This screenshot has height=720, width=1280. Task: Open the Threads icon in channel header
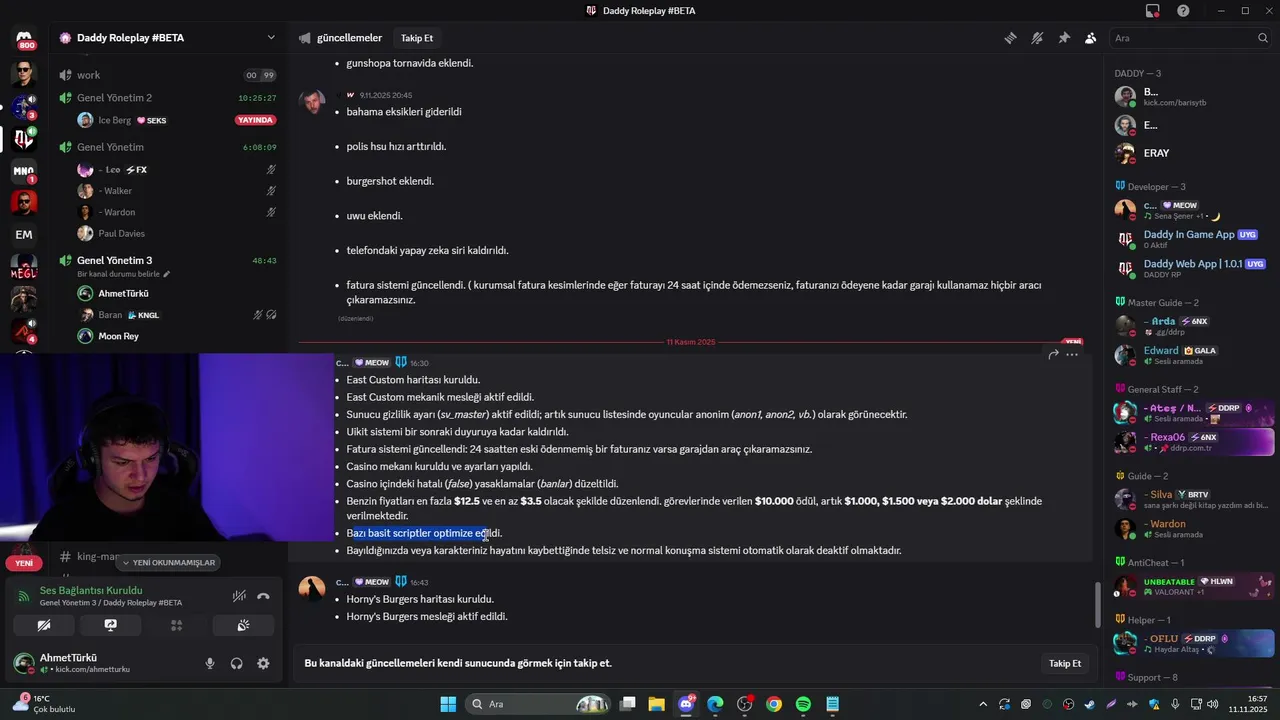[x=1010, y=38]
